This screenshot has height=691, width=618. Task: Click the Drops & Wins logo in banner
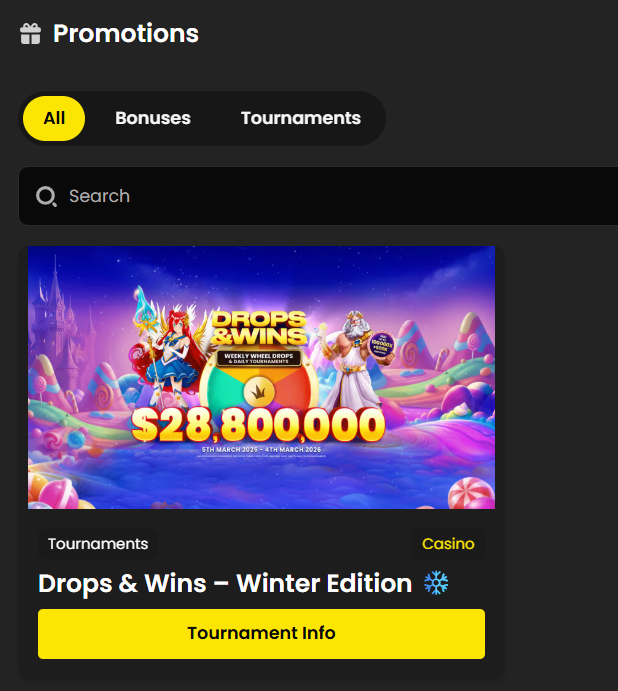click(x=259, y=328)
